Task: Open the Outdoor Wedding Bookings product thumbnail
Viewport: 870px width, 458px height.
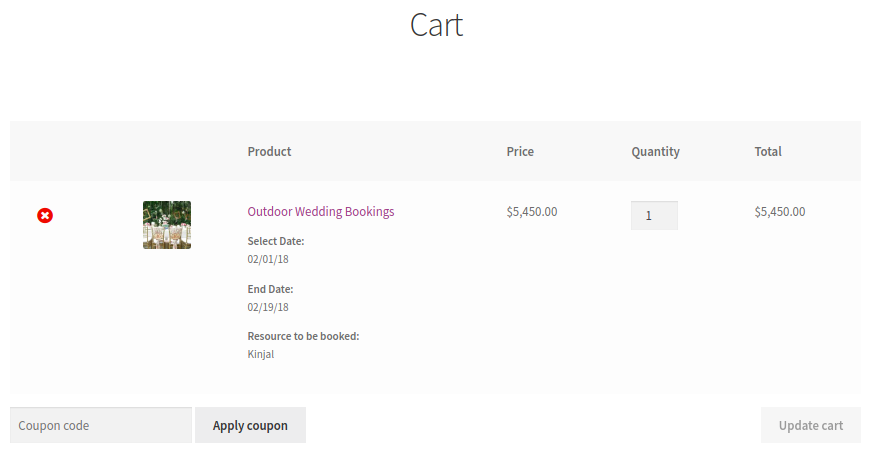Action: click(167, 225)
